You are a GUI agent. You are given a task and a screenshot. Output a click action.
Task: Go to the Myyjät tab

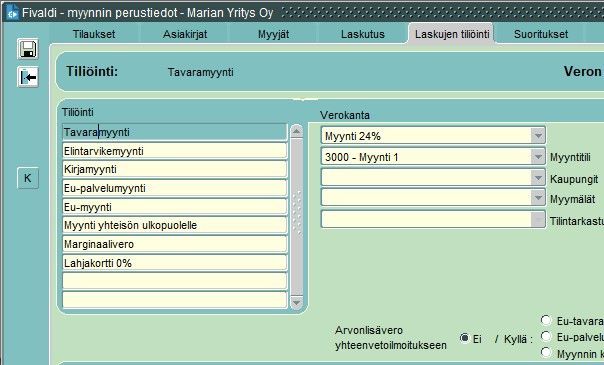point(273,34)
